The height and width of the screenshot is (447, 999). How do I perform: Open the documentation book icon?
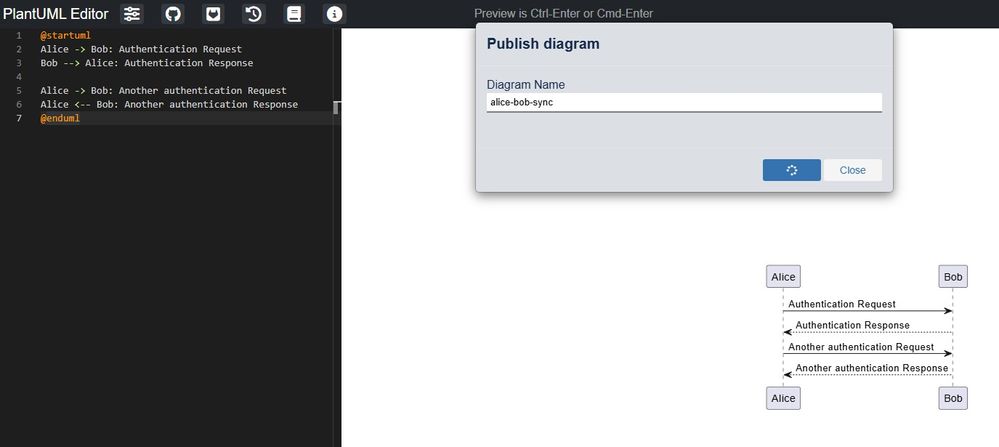pos(294,14)
